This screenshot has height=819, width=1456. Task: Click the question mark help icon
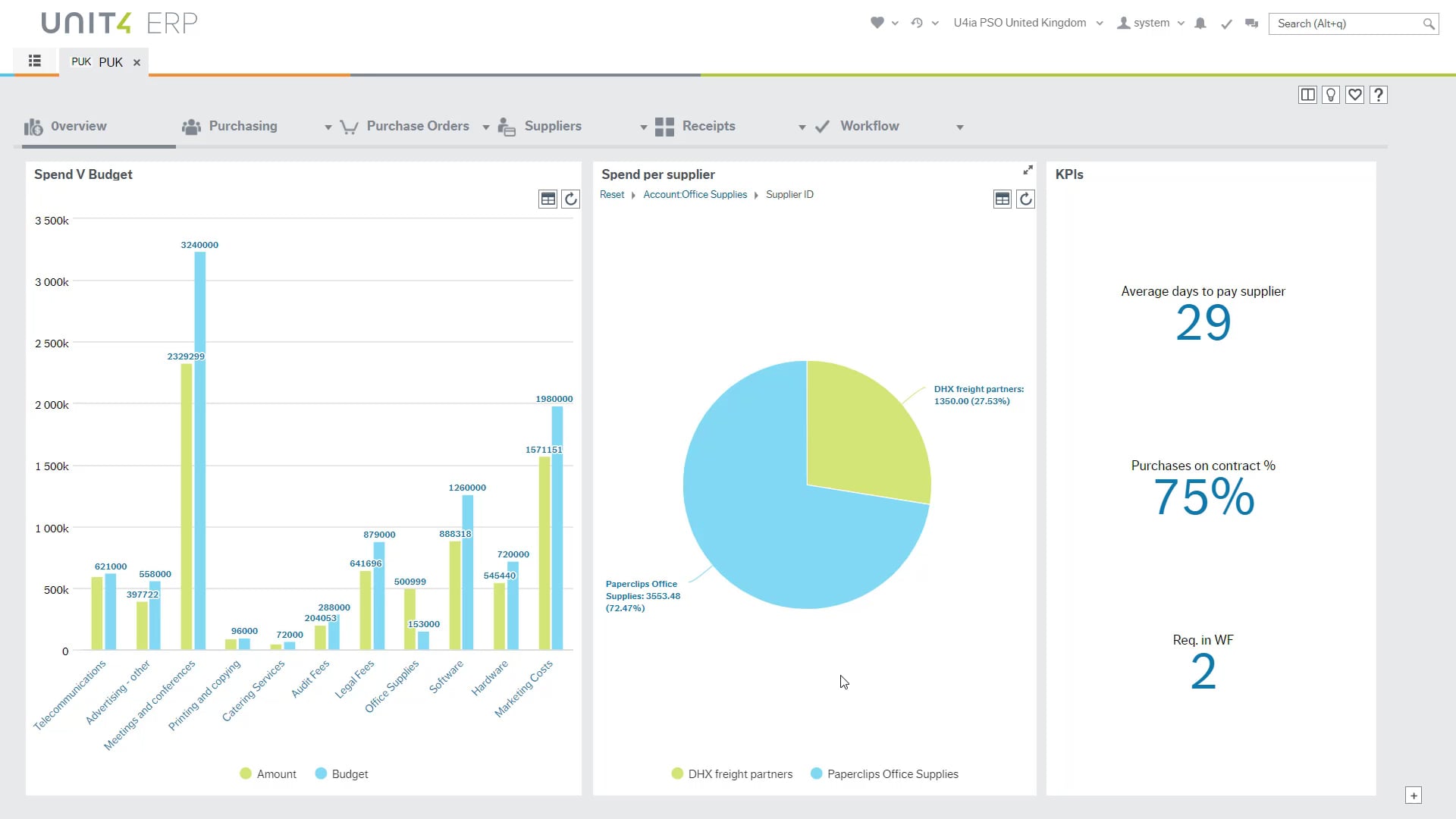click(1379, 94)
